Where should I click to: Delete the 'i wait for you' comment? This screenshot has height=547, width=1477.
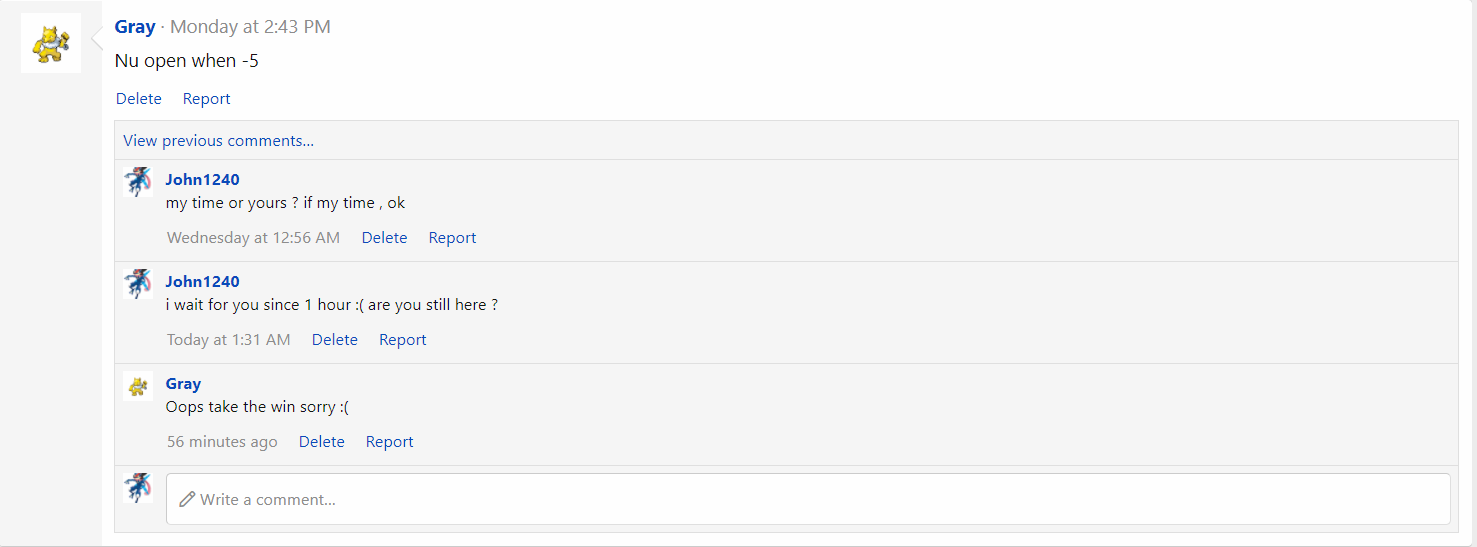334,340
